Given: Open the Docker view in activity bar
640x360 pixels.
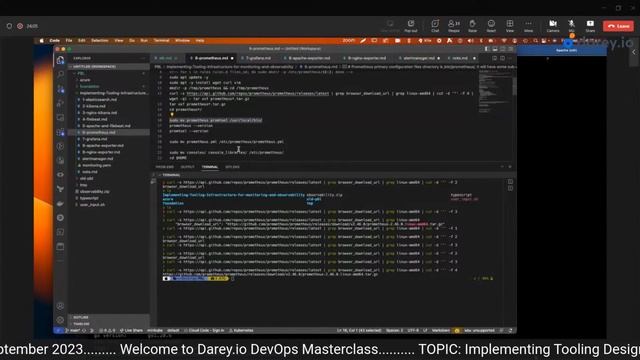Looking at the screenshot, I should [60, 203].
